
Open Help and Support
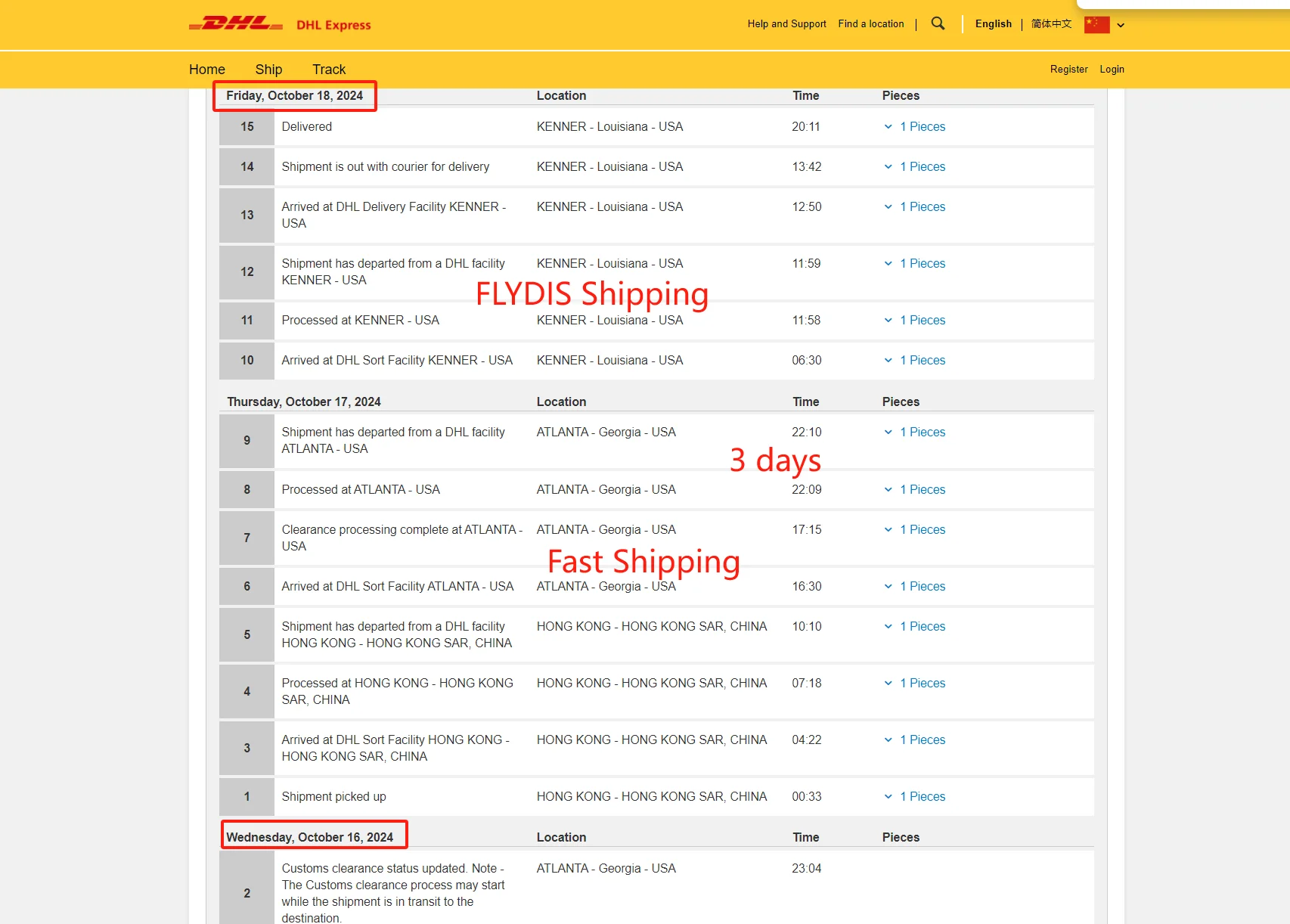786,24
